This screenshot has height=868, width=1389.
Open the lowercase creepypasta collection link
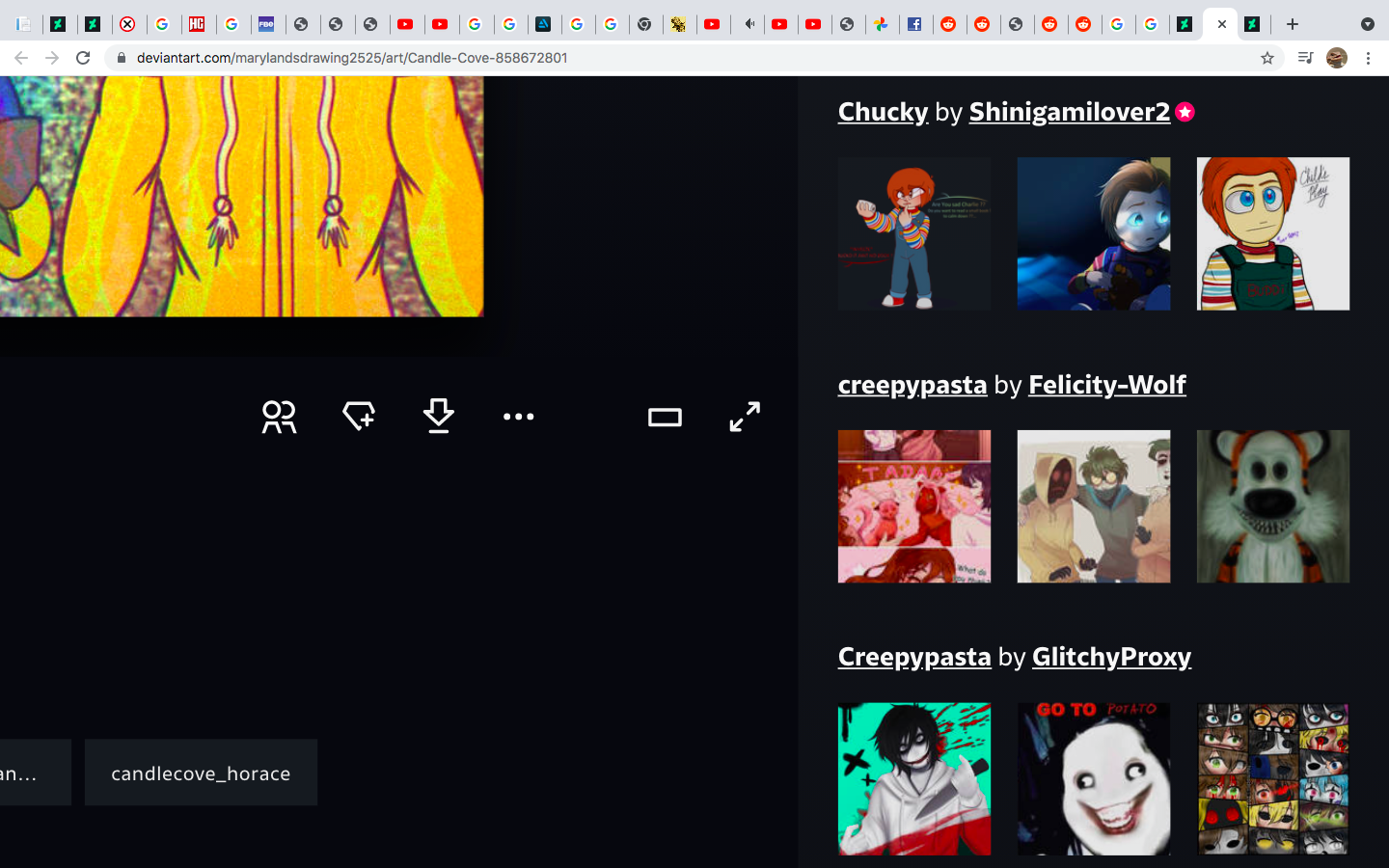tap(912, 385)
